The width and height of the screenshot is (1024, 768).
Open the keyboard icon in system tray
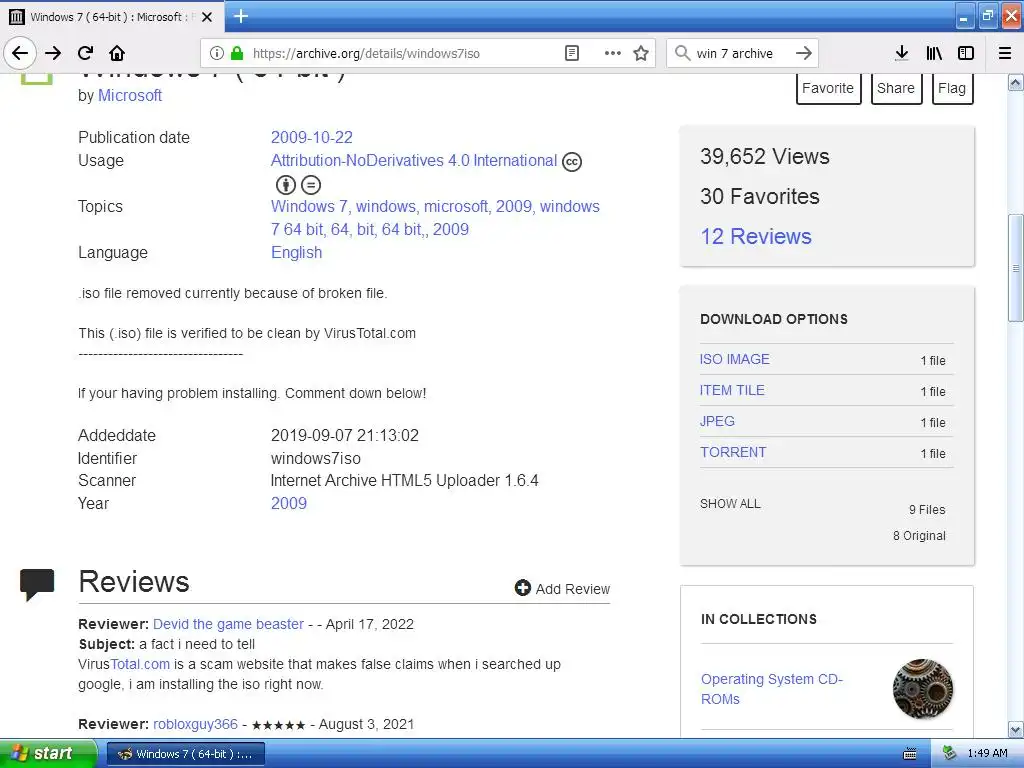point(910,754)
